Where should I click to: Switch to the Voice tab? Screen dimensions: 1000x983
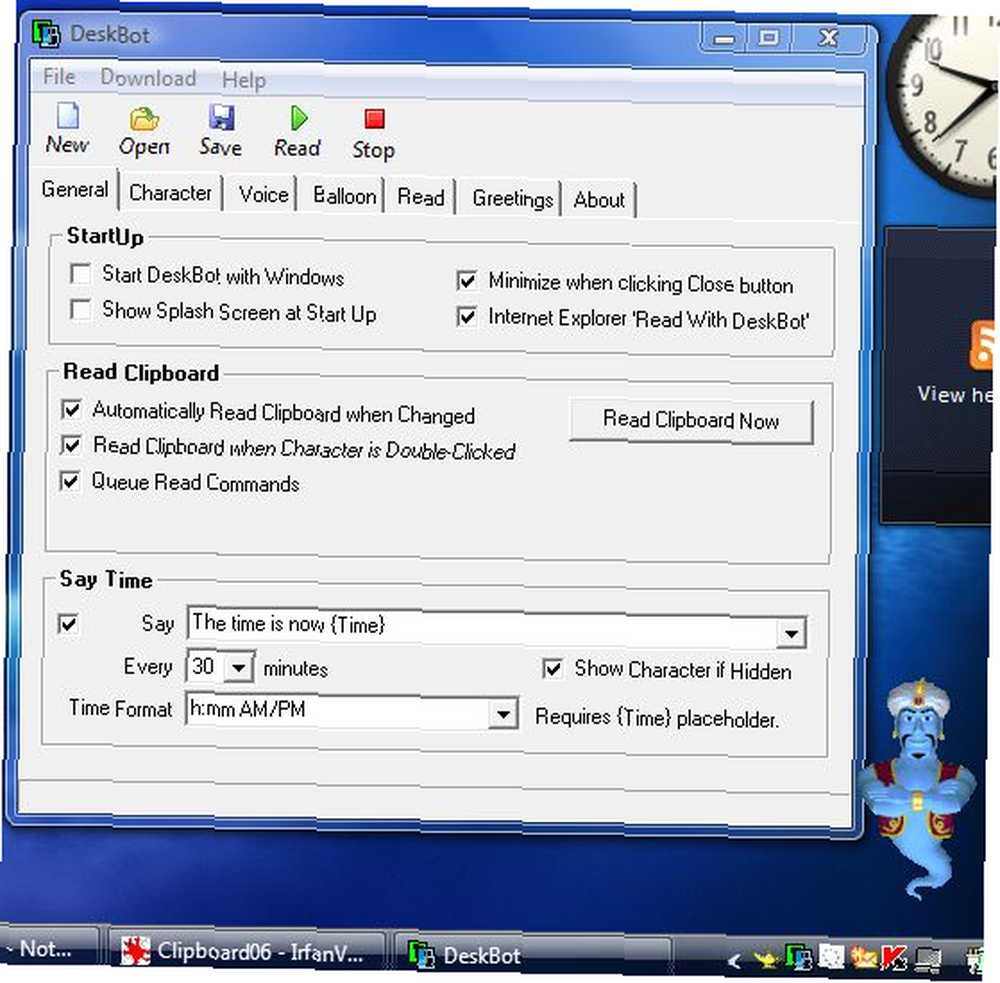[263, 194]
